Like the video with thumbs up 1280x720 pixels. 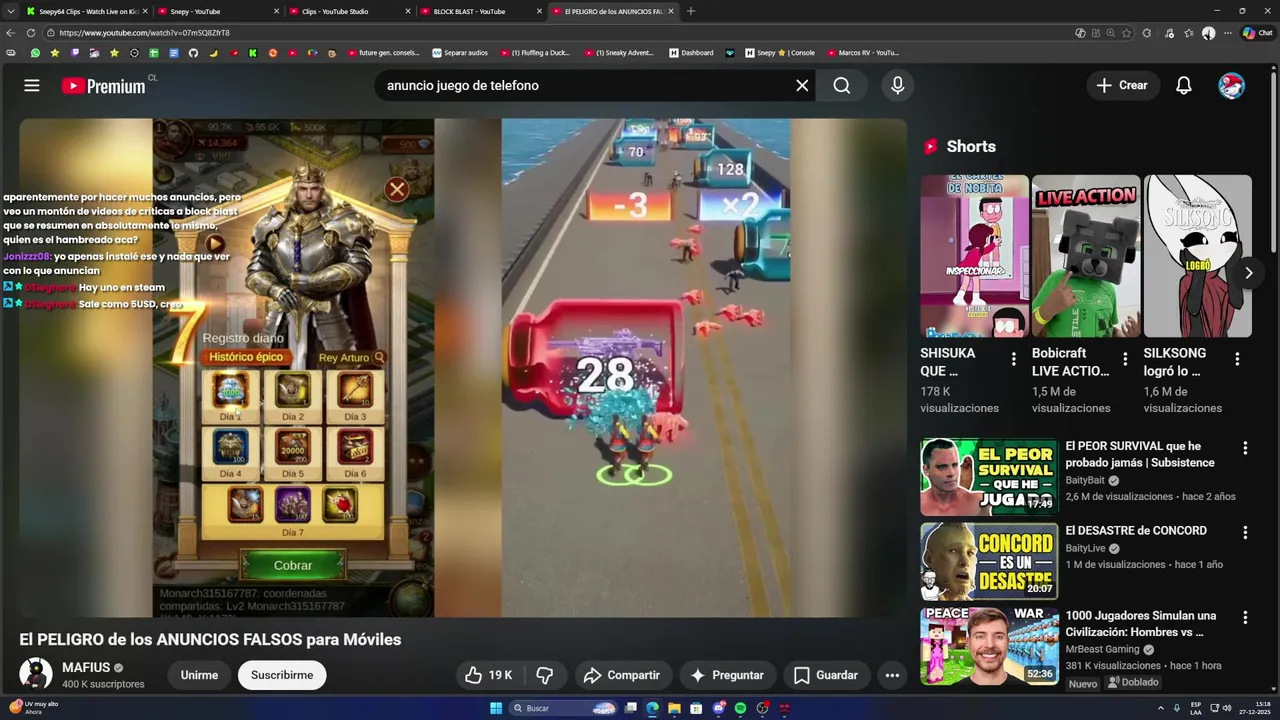point(488,675)
